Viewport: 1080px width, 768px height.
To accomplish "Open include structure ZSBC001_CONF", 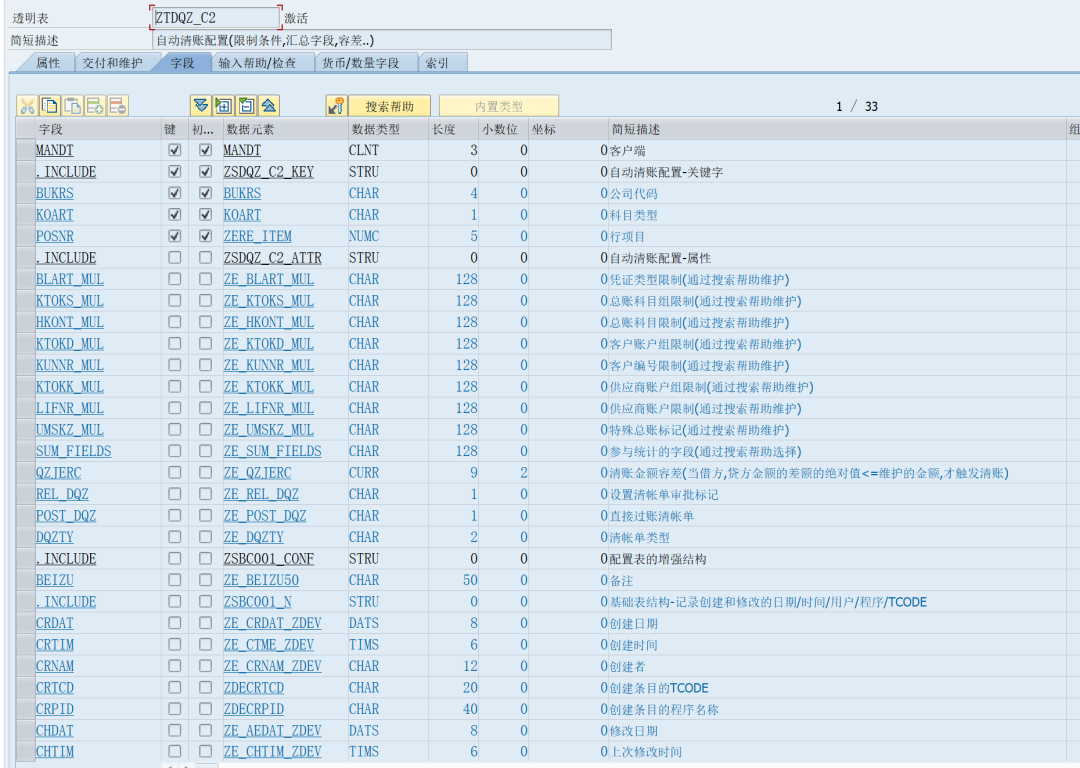I will pos(269,559).
